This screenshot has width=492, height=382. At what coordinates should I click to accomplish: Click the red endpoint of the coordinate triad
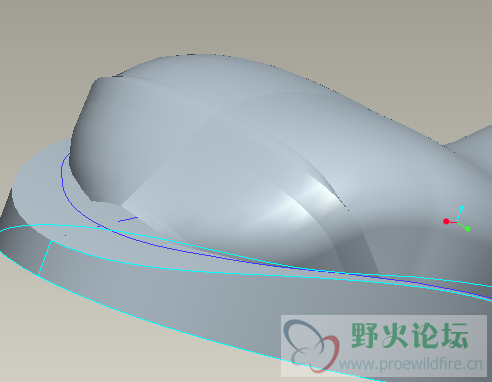[446, 221]
